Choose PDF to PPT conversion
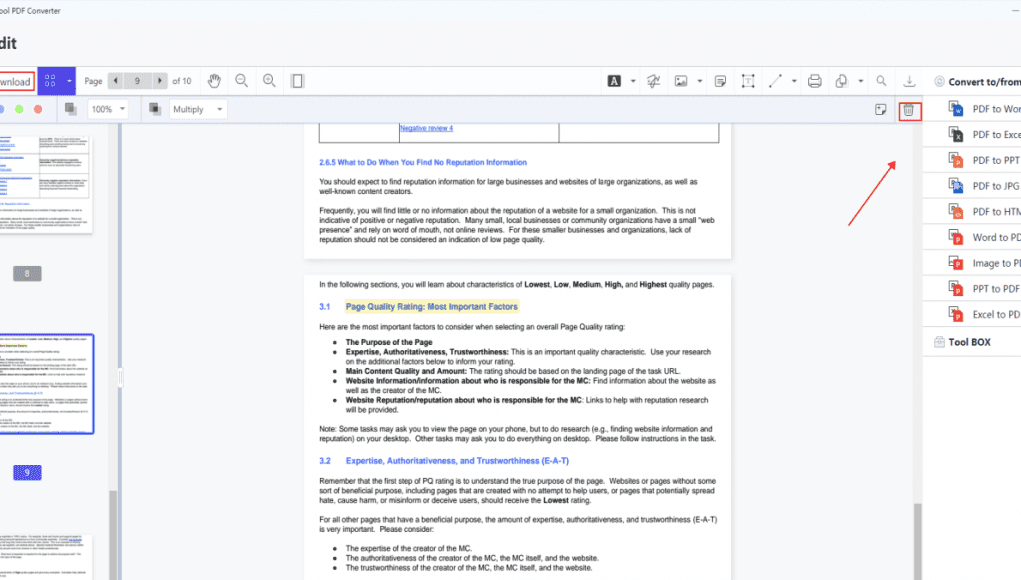Image resolution: width=1021 pixels, height=580 pixels. click(x=985, y=160)
